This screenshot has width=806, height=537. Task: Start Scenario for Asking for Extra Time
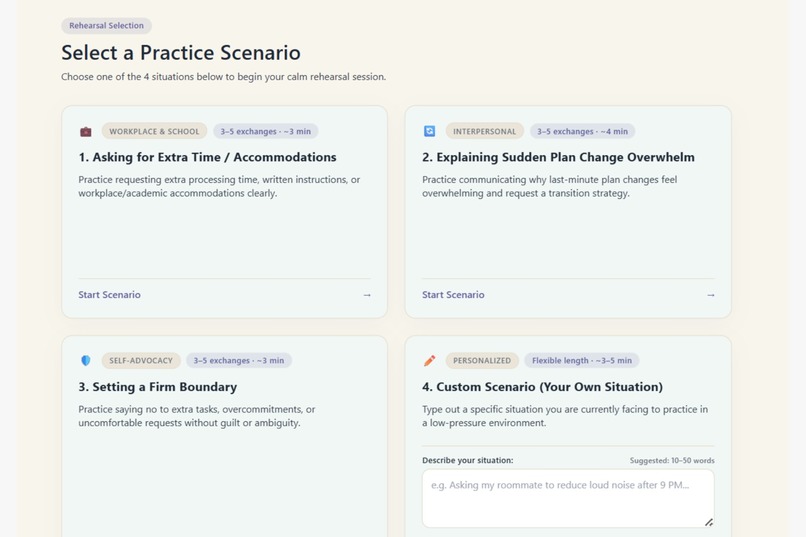[x=109, y=295]
